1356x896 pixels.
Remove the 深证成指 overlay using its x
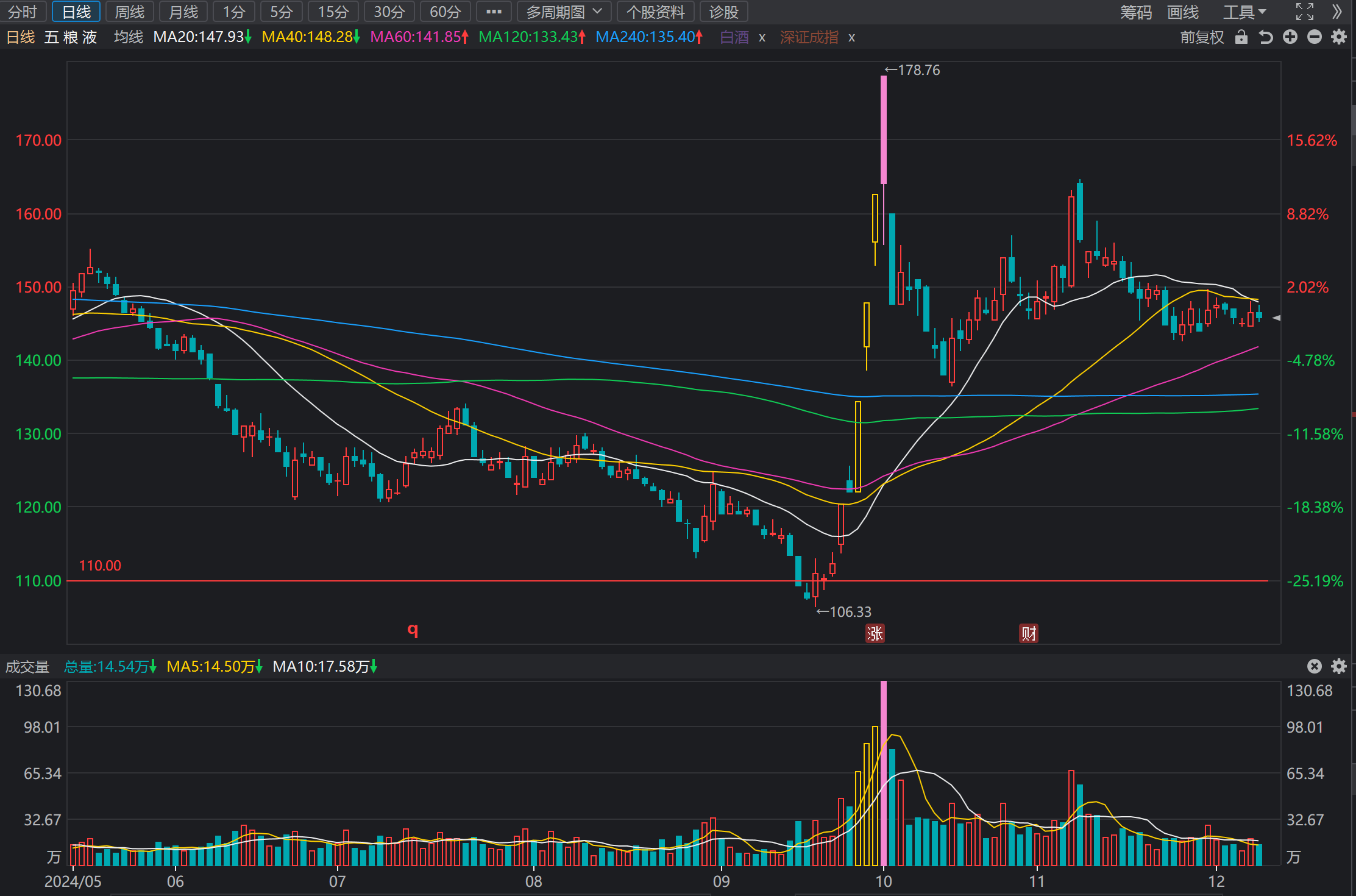pos(851,38)
